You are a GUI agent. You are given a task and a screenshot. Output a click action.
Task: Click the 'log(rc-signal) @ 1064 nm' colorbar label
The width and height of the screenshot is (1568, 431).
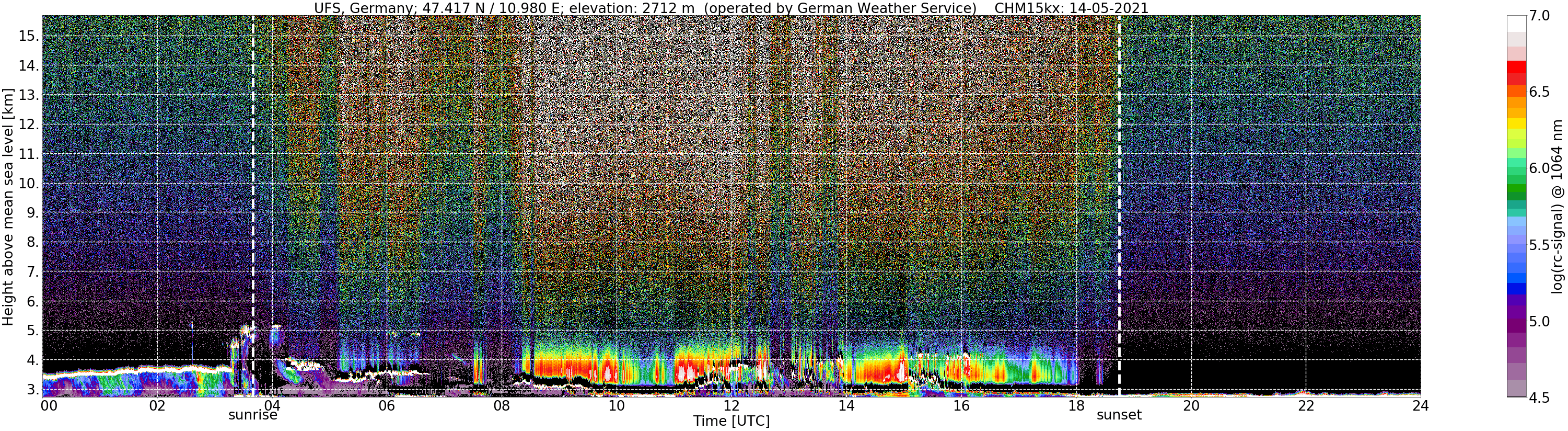(1558, 206)
